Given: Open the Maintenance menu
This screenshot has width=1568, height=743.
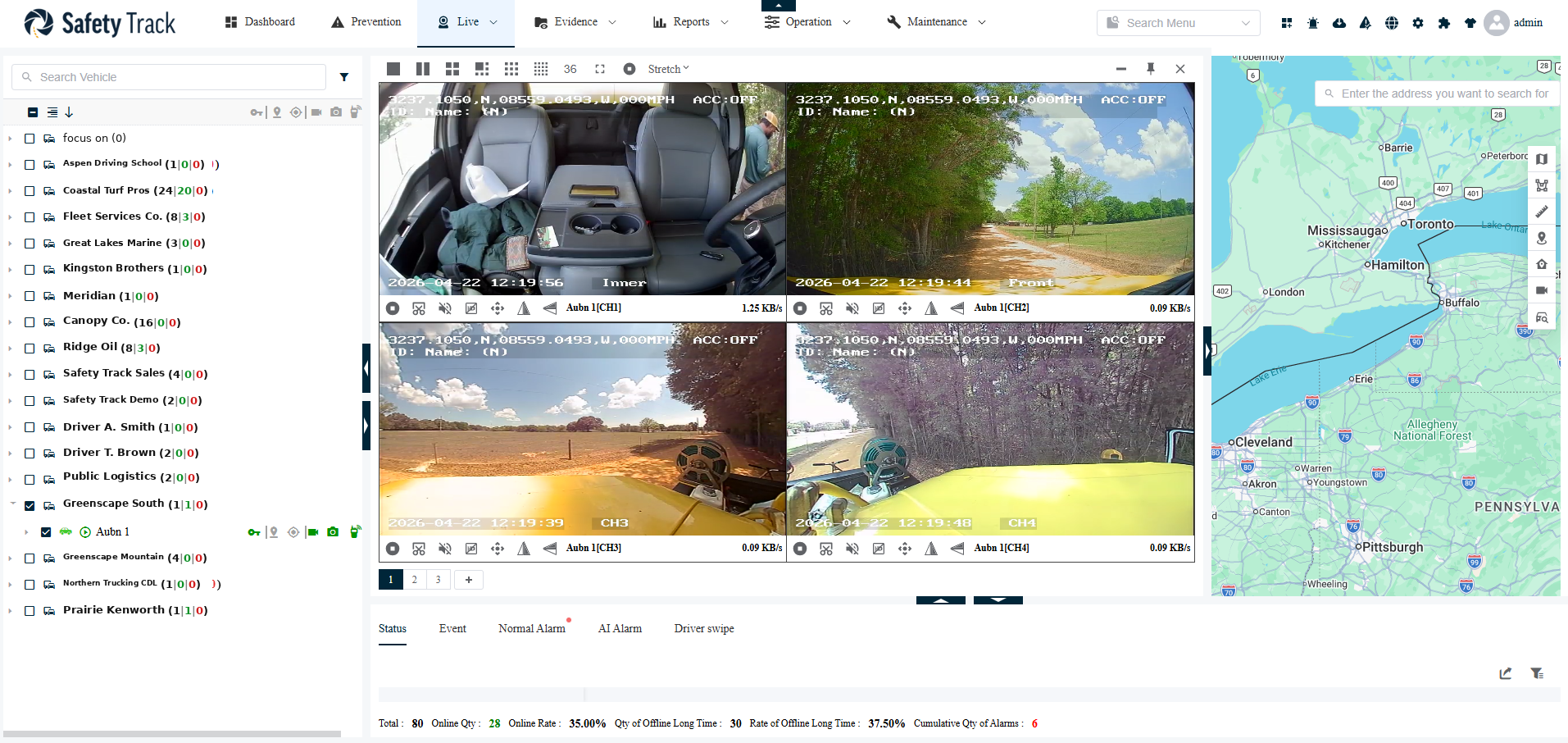Looking at the screenshot, I should [936, 22].
